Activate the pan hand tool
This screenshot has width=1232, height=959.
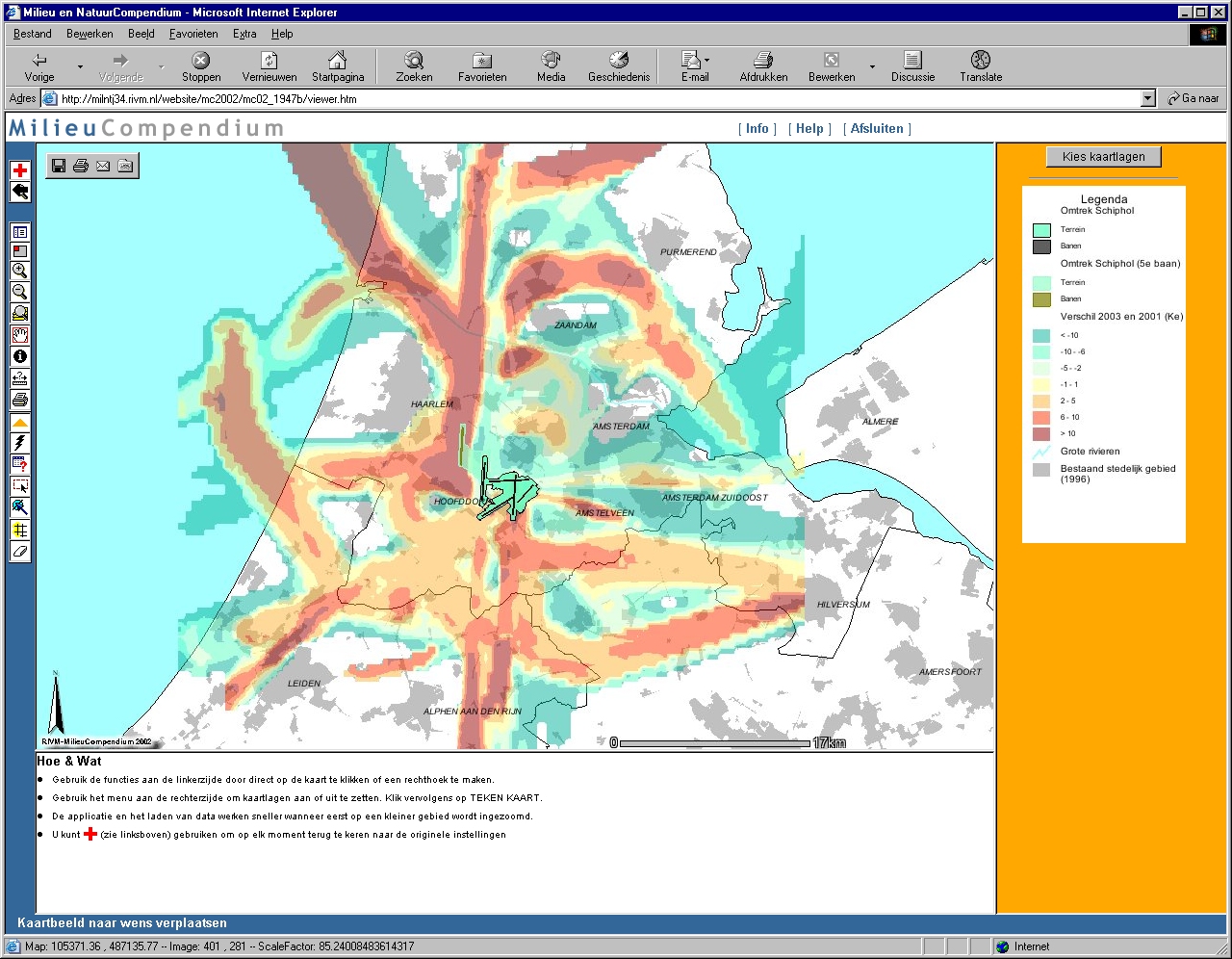pyautogui.click(x=19, y=335)
